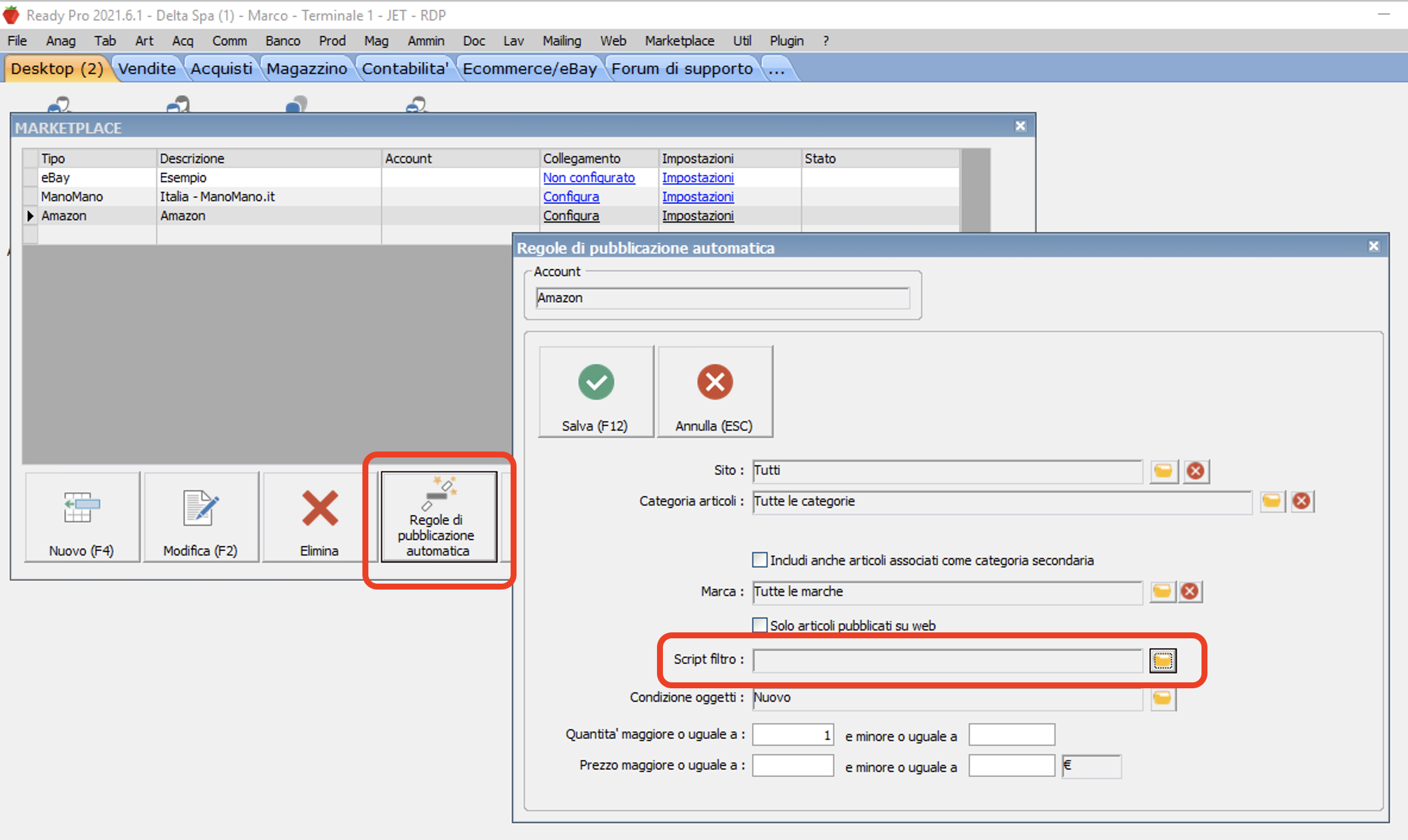This screenshot has height=840, width=1408.
Task: Open the Plugin menu
Action: (x=786, y=40)
